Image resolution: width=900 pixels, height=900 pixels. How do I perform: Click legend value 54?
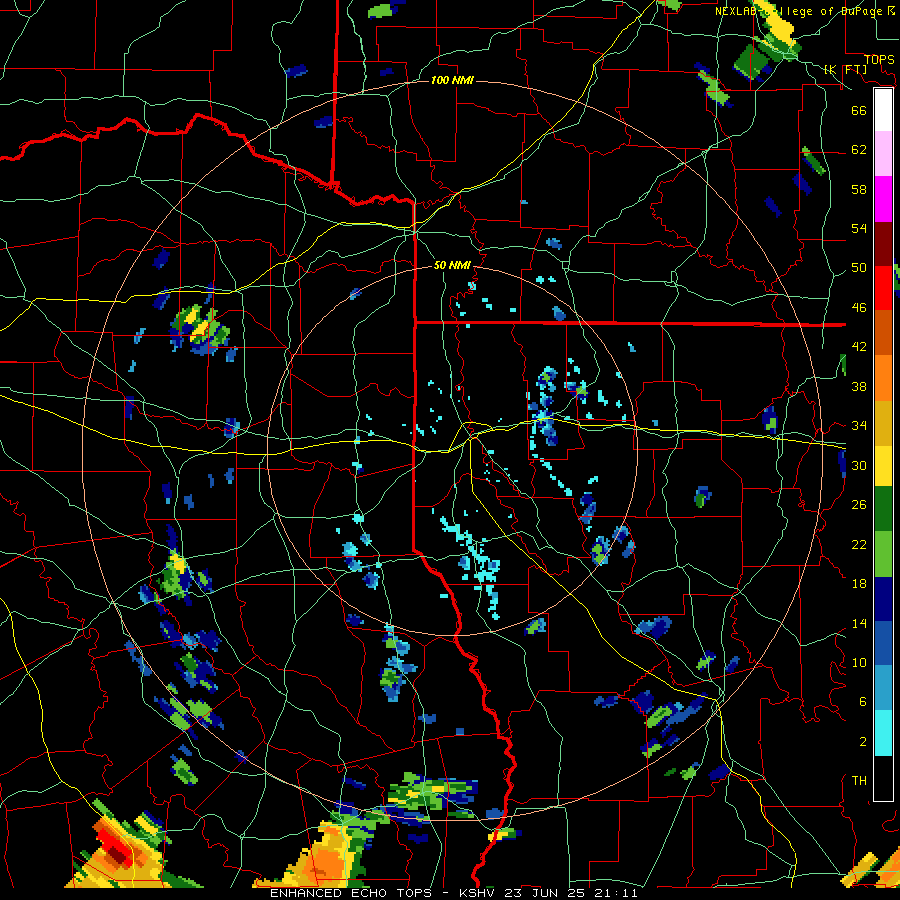[859, 228]
